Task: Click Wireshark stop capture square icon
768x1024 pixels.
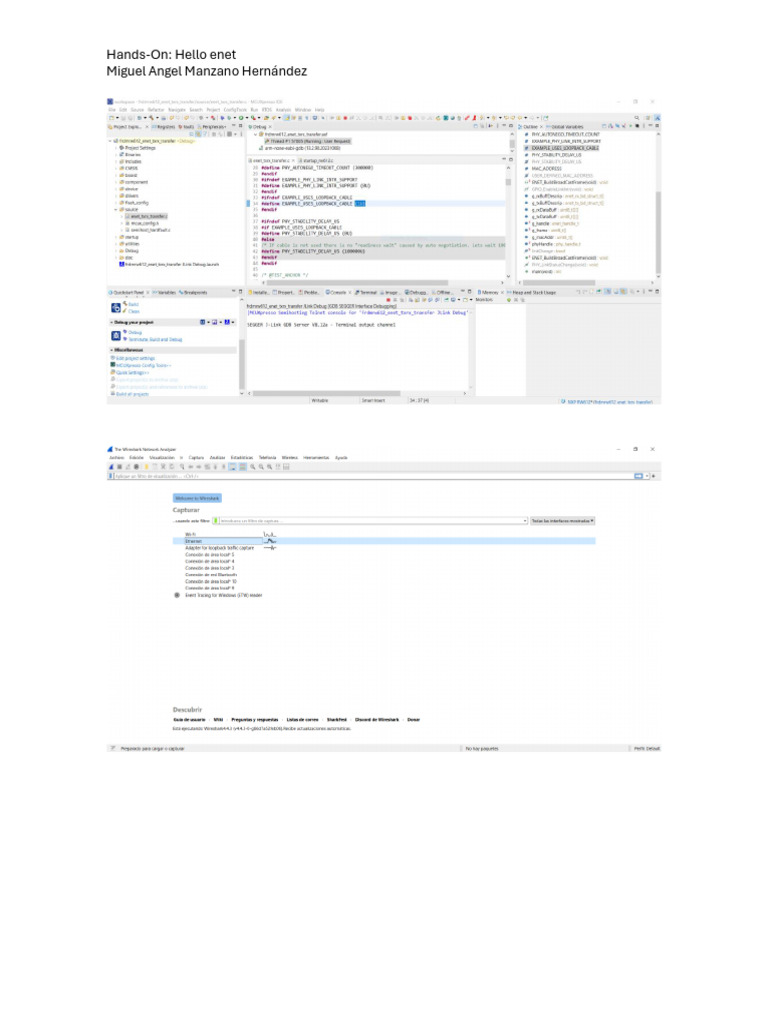Action: point(120,467)
